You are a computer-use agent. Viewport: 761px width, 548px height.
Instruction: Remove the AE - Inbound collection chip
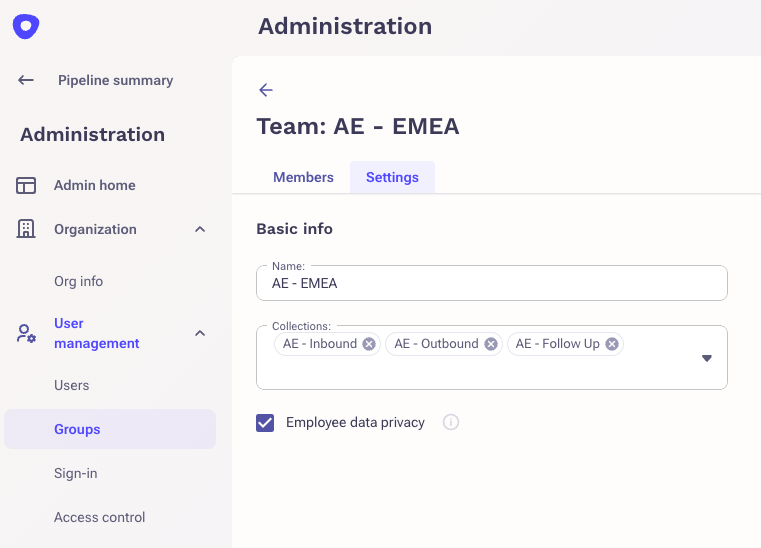pyautogui.click(x=369, y=344)
